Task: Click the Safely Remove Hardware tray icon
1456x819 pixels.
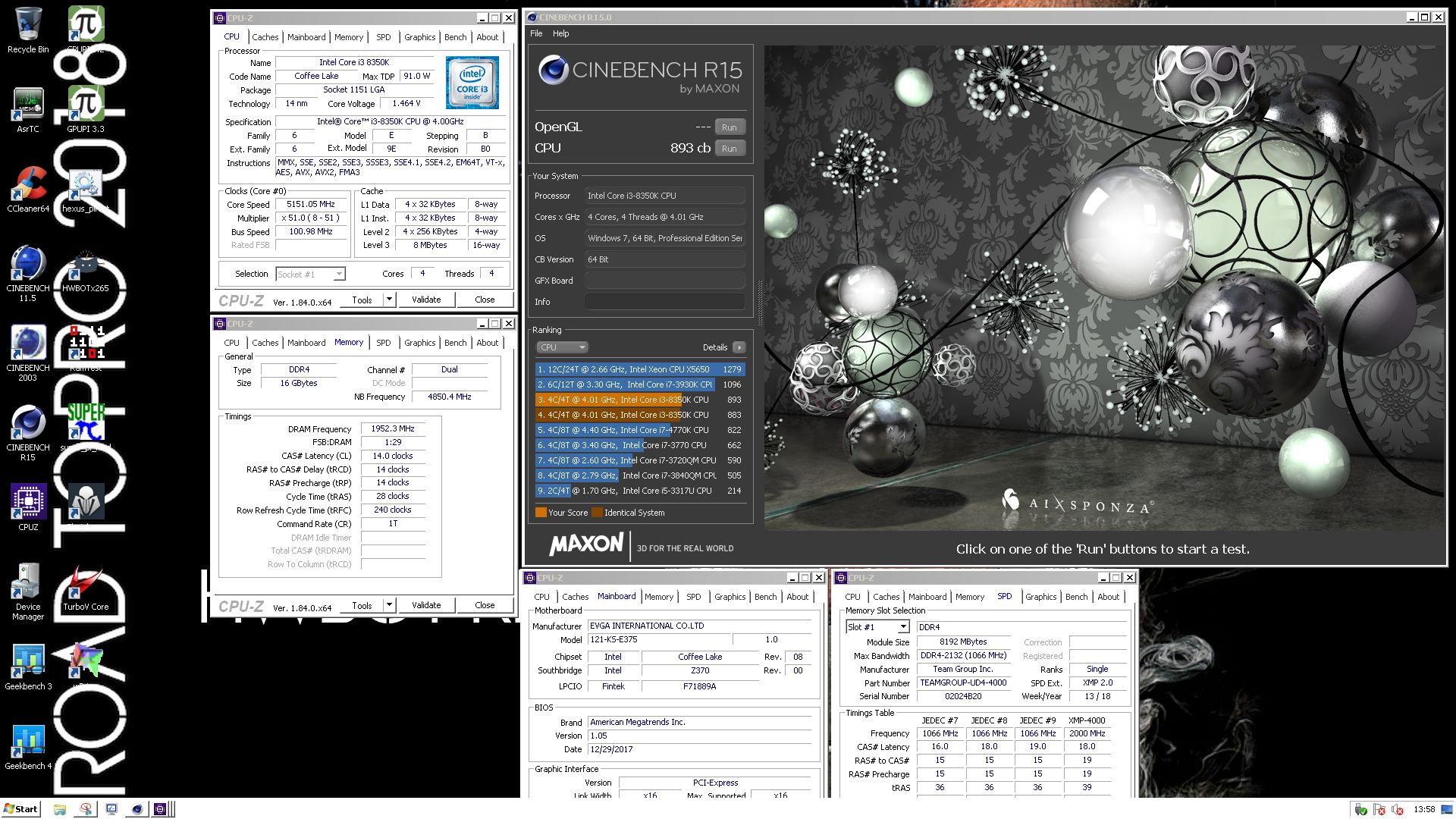Action: coord(1360,810)
